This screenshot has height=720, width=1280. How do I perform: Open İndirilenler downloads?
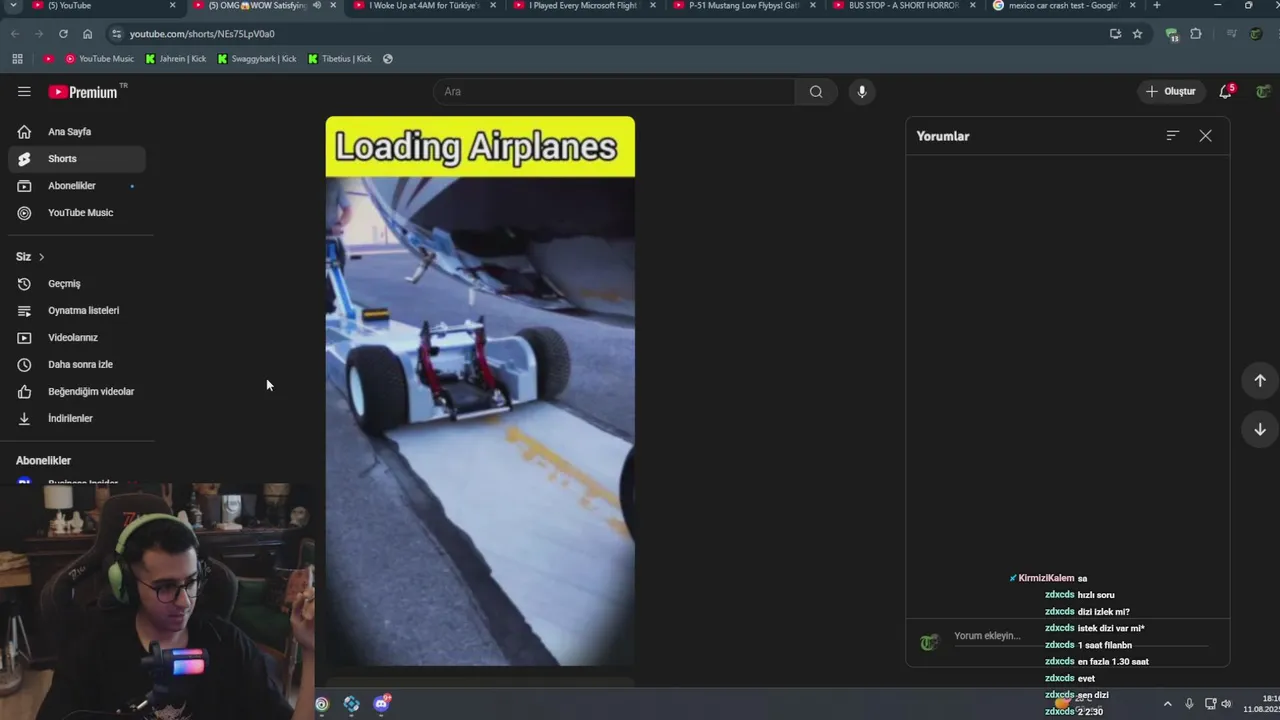click(77, 418)
